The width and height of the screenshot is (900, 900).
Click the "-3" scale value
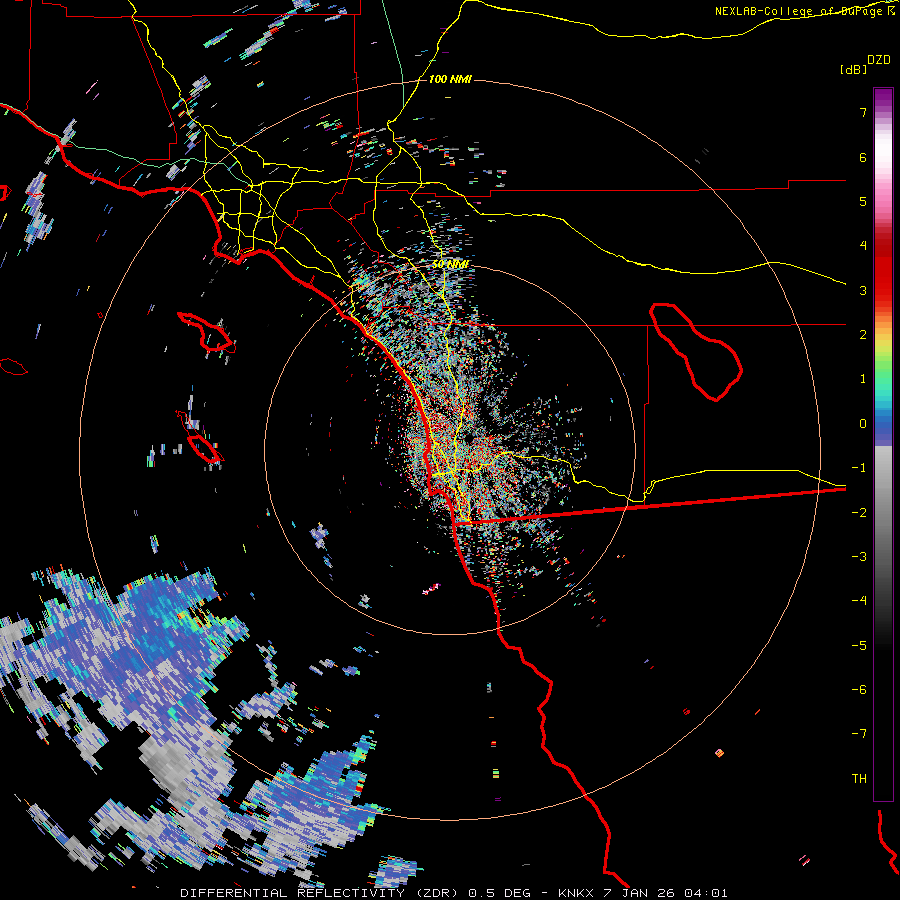[x=859, y=557]
